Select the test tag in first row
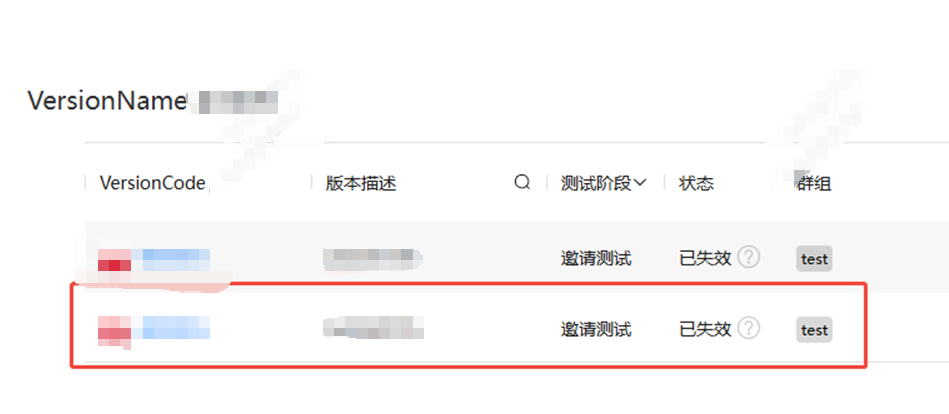 [814, 259]
